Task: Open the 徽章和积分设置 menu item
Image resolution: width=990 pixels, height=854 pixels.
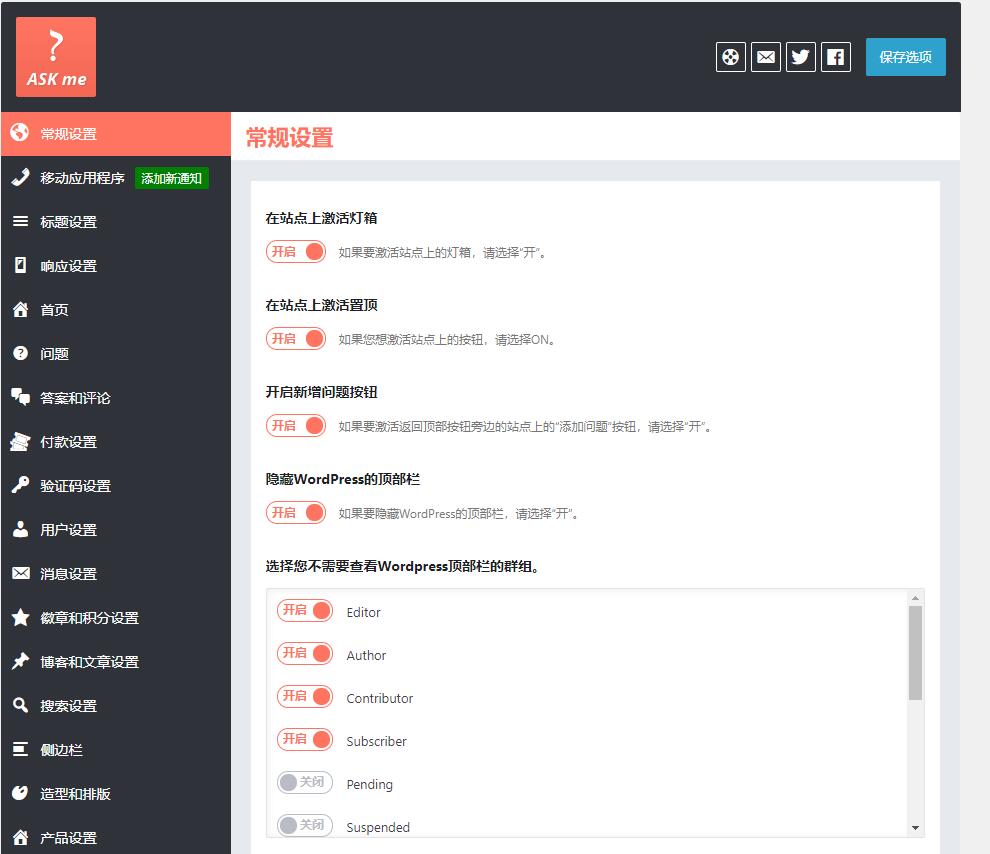Action: (116, 617)
